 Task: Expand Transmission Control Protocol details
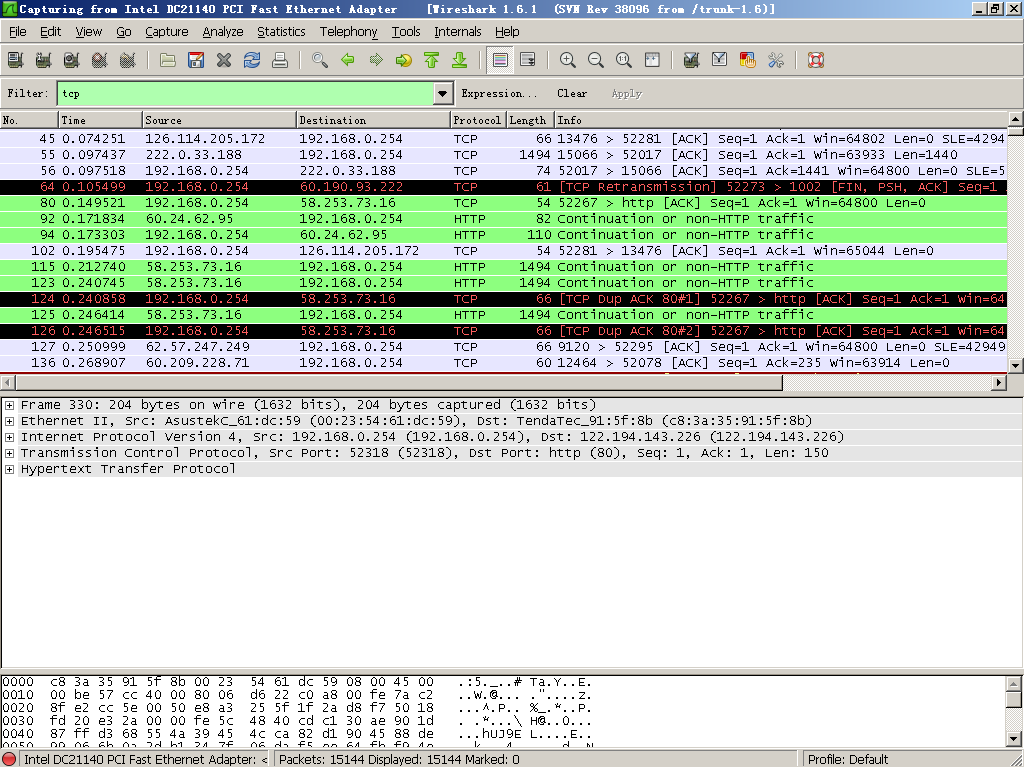10,453
